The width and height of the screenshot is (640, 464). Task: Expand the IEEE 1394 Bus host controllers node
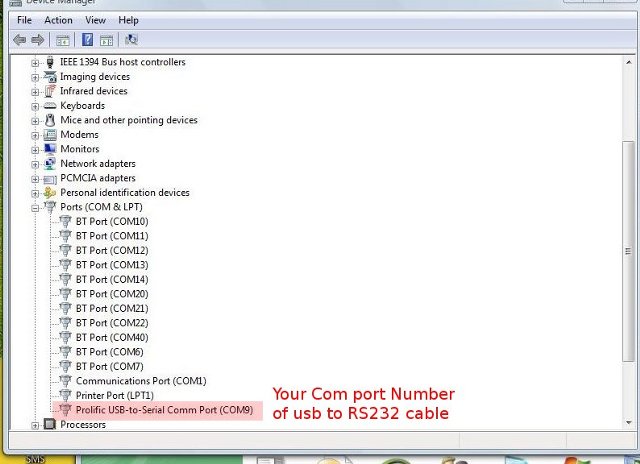[x=36, y=62]
